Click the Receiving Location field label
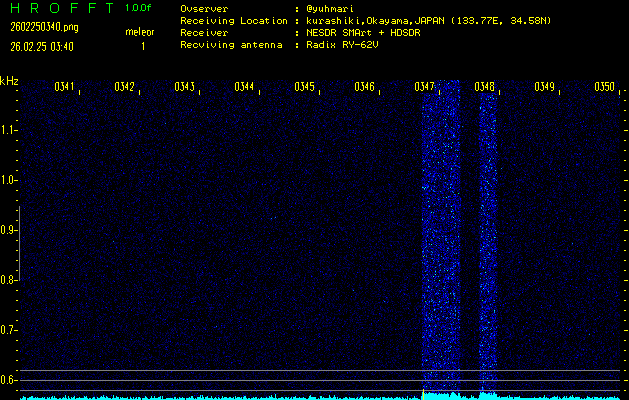Viewport: 629px width, 400px height. click(234, 21)
